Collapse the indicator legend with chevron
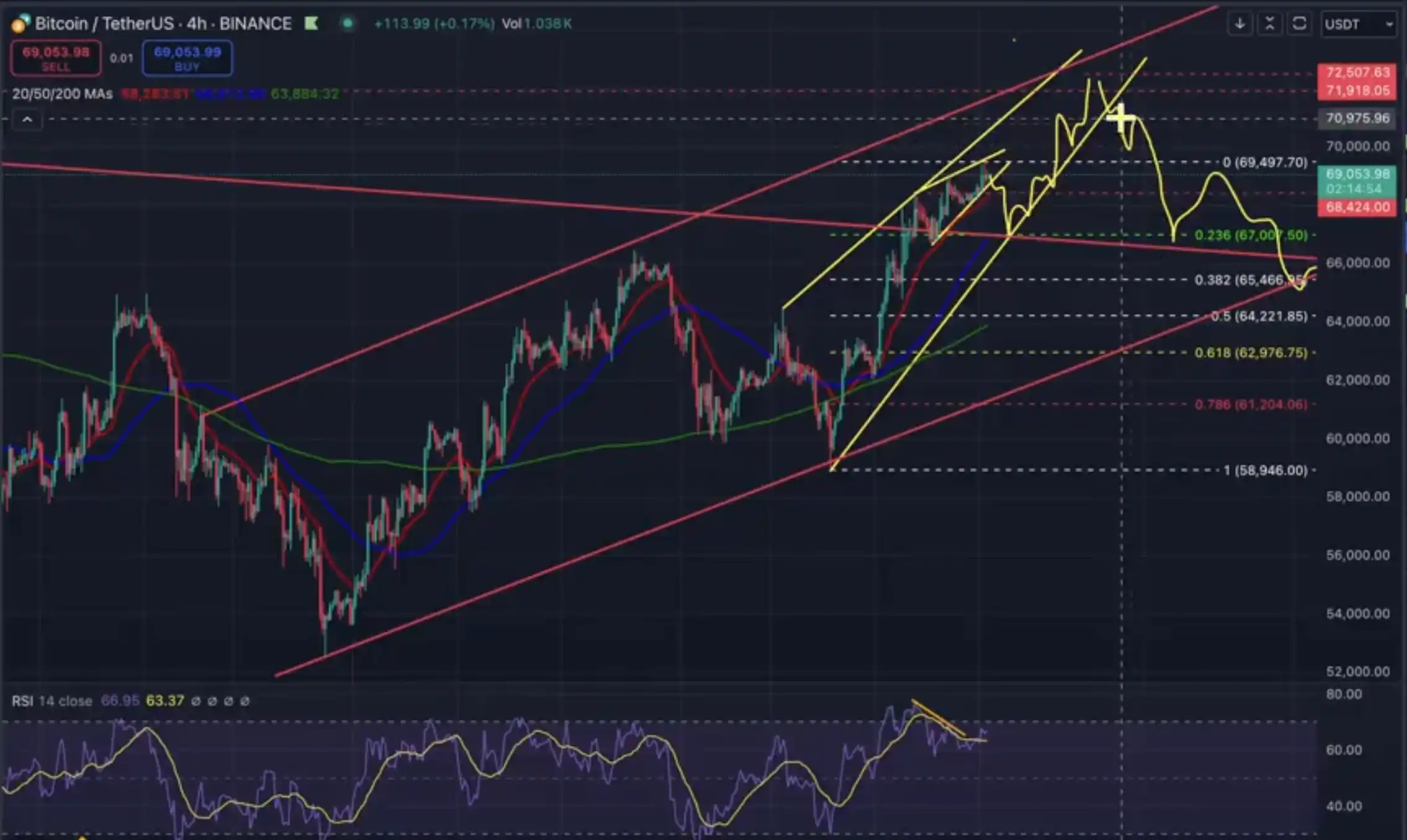This screenshot has width=1407, height=840. pos(27,119)
